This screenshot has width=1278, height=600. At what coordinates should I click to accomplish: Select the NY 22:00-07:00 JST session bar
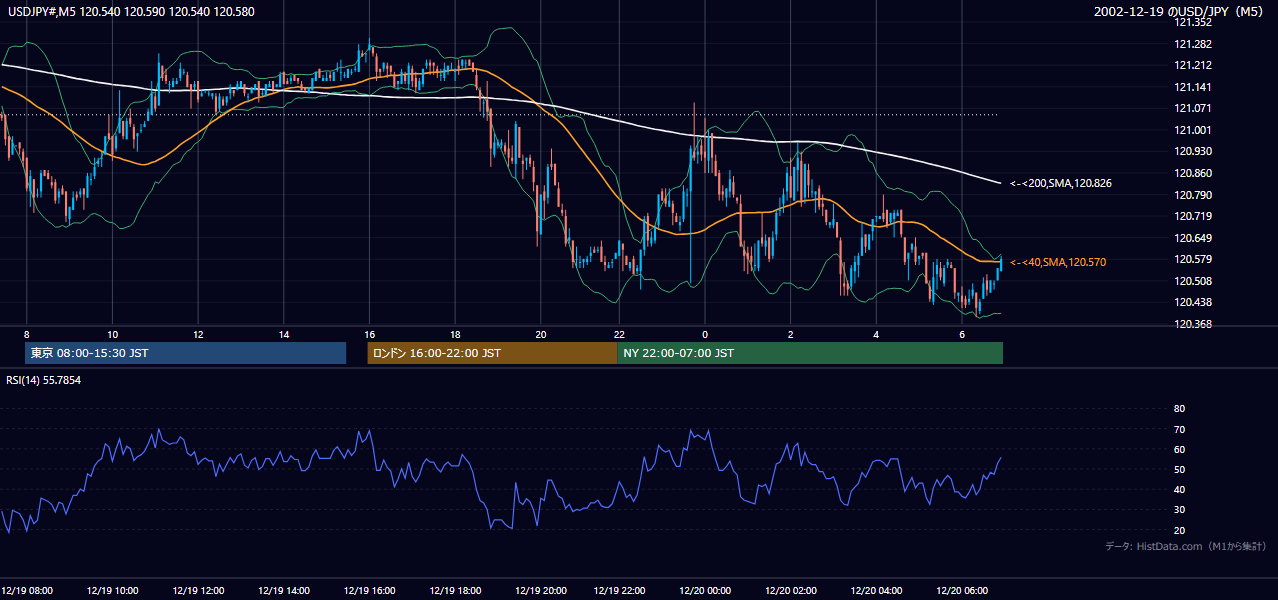pos(810,353)
